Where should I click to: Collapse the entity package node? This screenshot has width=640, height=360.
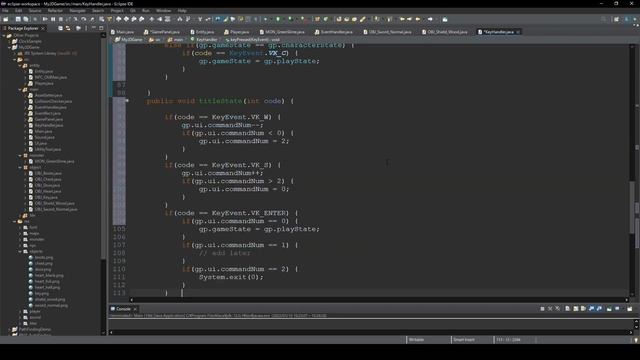pyautogui.click(x=20, y=65)
